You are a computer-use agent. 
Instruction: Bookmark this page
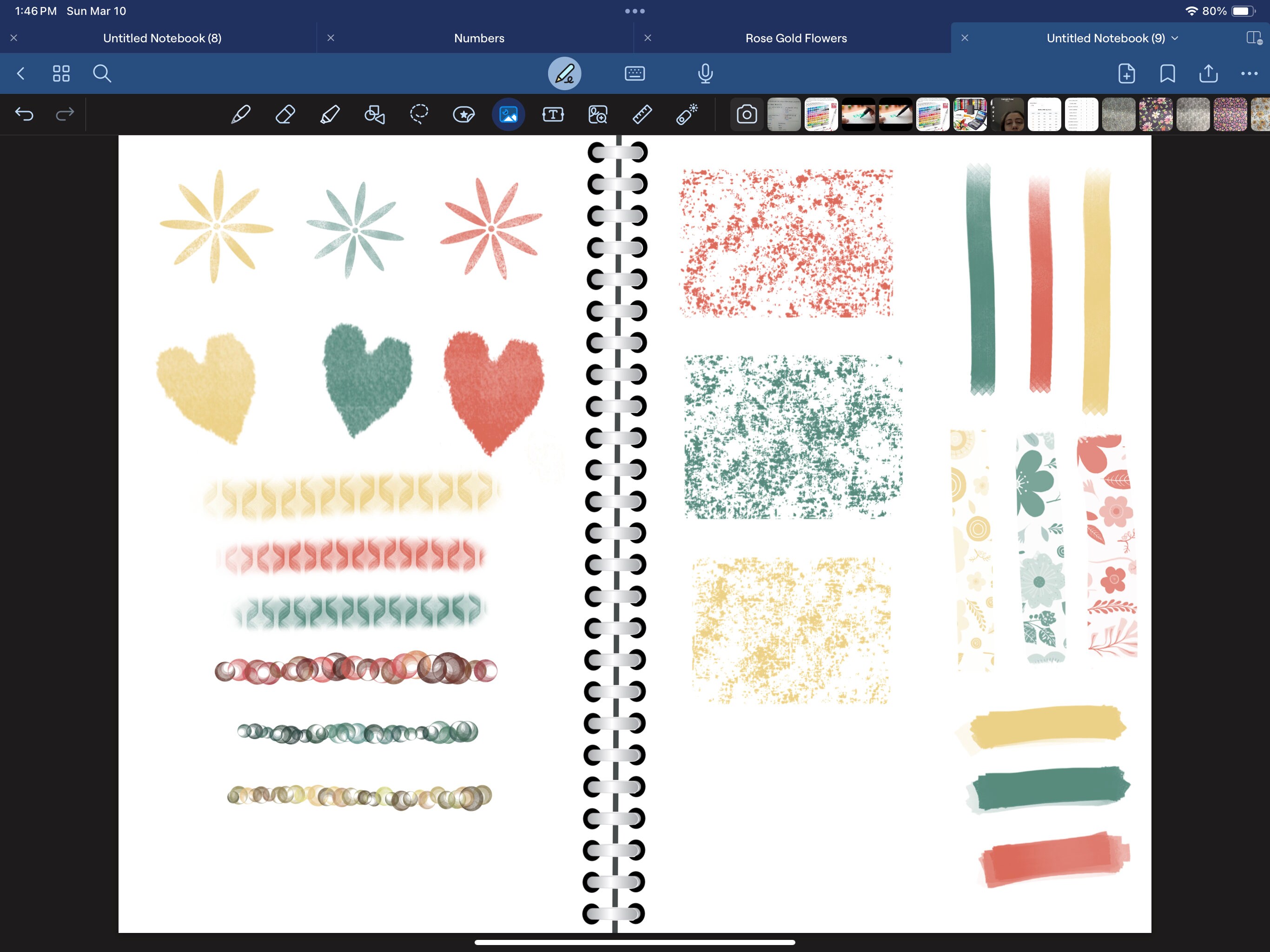(x=1167, y=73)
